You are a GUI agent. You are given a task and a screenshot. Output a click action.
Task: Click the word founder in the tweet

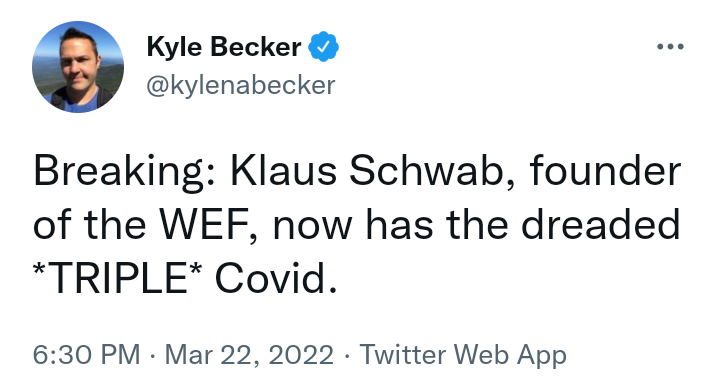point(605,171)
